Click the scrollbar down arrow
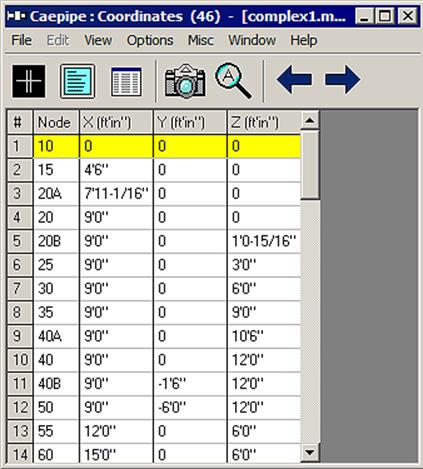The width and height of the screenshot is (423, 469). [x=310, y=453]
